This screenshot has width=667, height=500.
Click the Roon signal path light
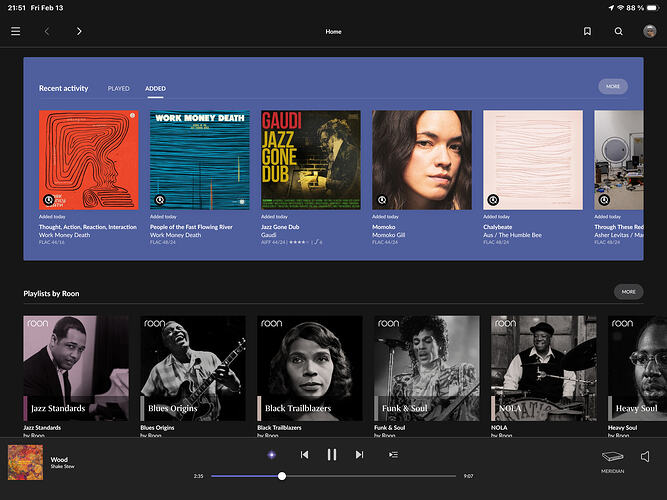point(271,454)
